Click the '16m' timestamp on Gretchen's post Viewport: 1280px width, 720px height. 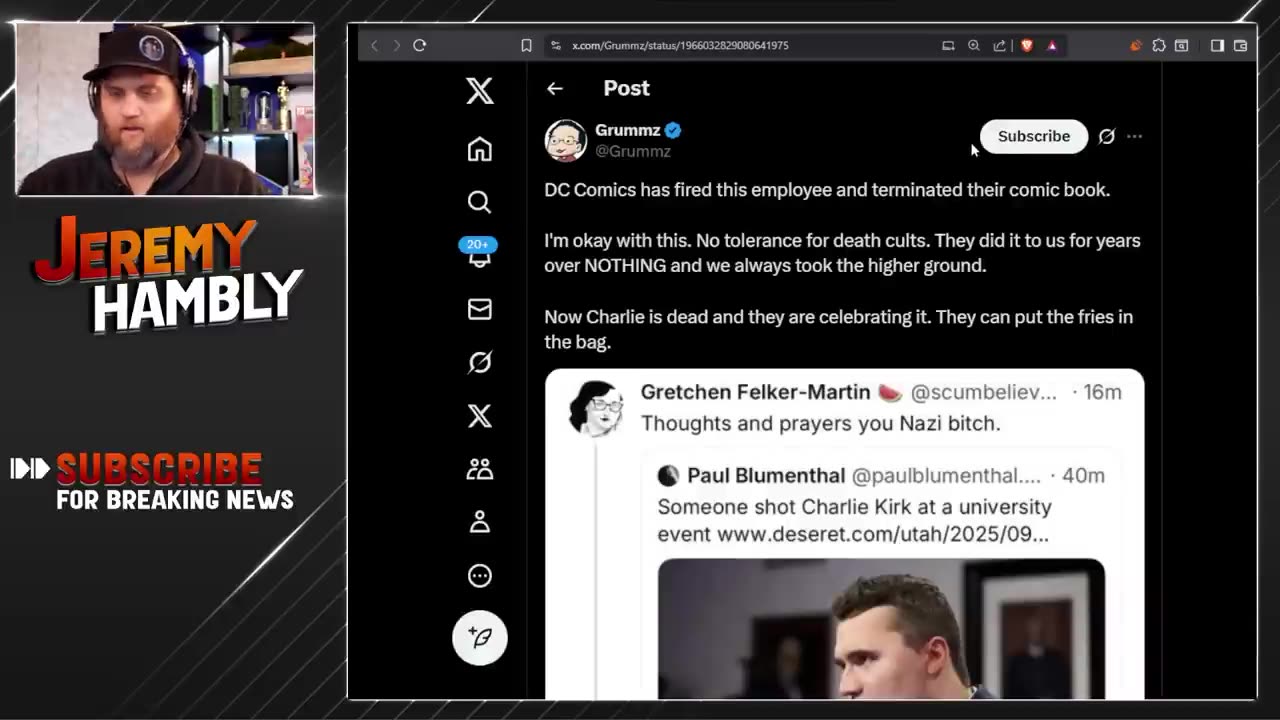pyautogui.click(x=1103, y=392)
